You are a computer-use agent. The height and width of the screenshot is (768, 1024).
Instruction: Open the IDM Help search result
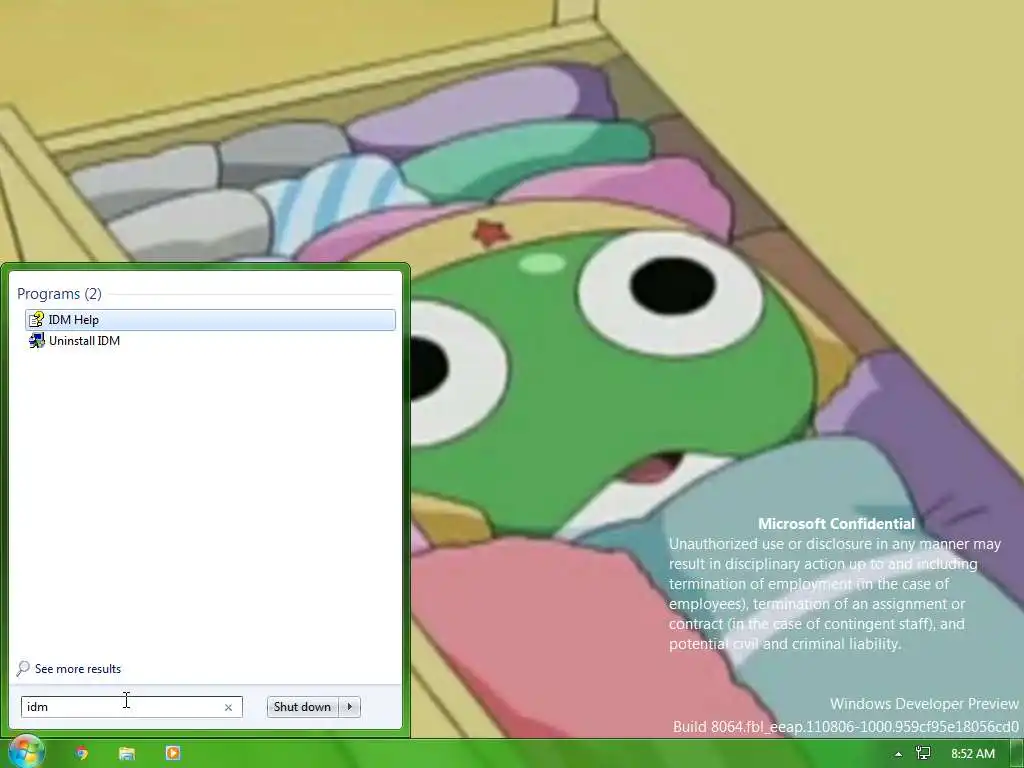click(x=210, y=319)
